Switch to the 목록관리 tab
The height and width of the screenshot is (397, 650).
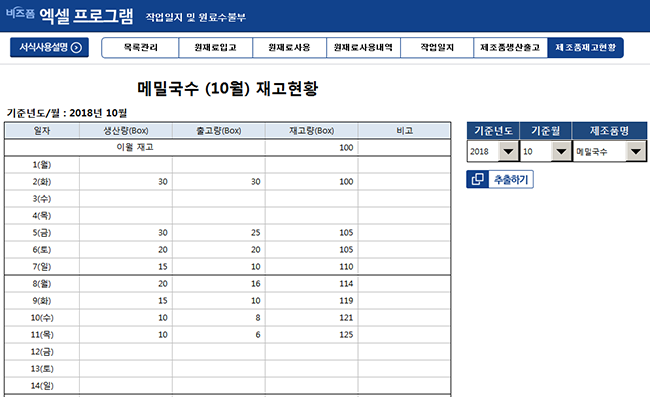click(x=140, y=48)
